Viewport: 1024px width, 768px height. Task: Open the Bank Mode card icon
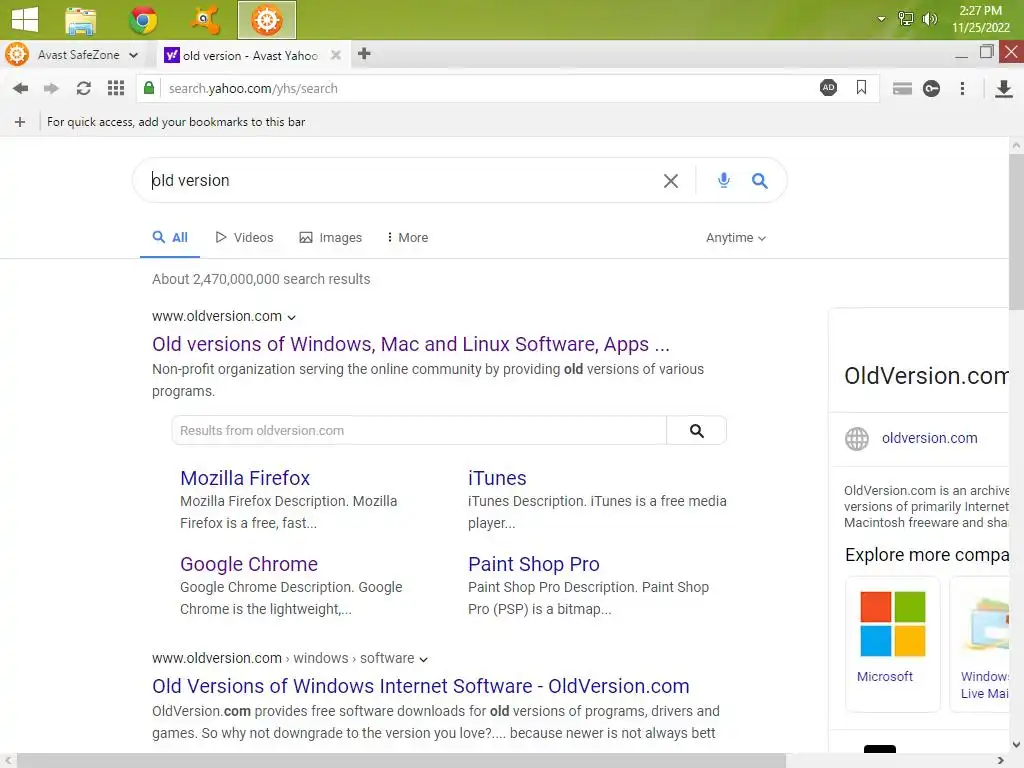902,89
